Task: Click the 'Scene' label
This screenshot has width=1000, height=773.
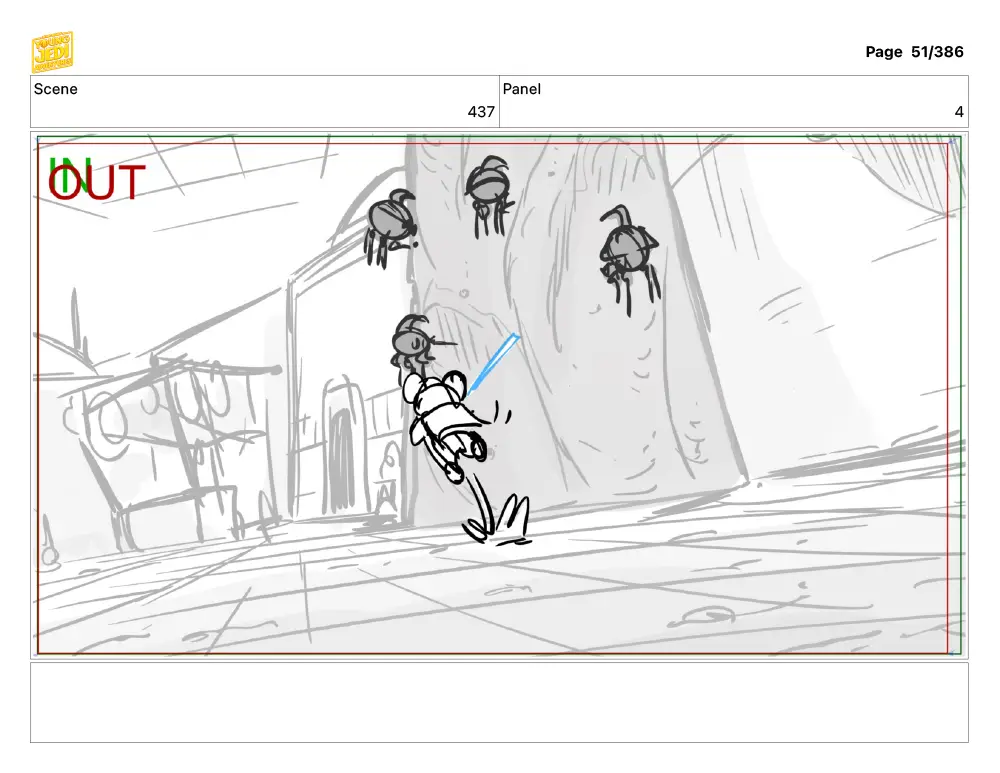Action: pos(55,89)
